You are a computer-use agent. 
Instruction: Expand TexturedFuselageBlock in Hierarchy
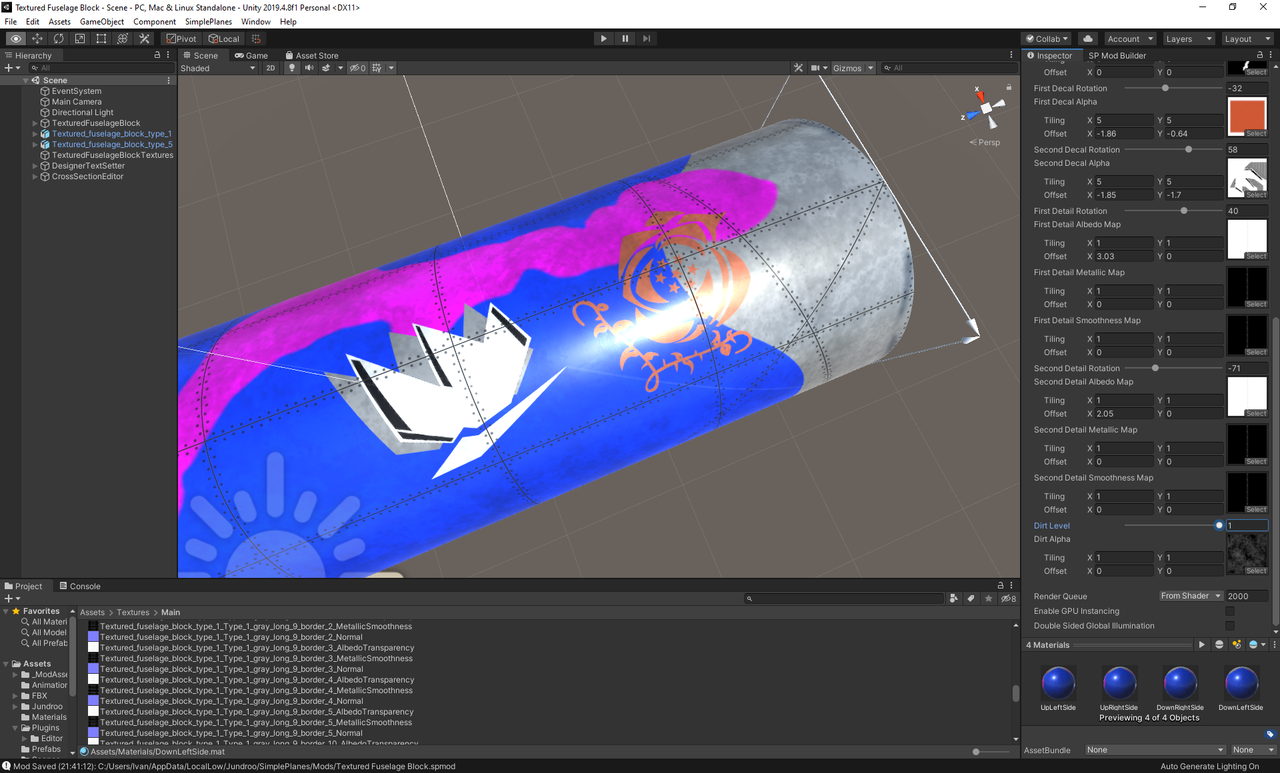pyautogui.click(x=35, y=123)
